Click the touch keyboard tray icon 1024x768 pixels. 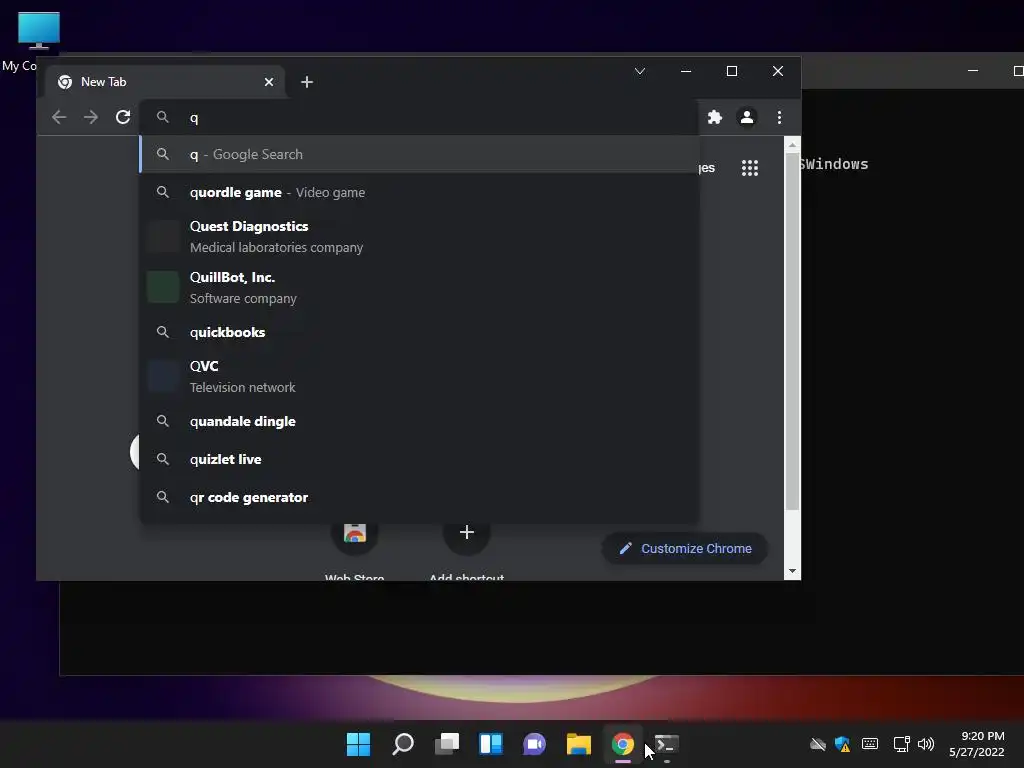click(x=870, y=744)
